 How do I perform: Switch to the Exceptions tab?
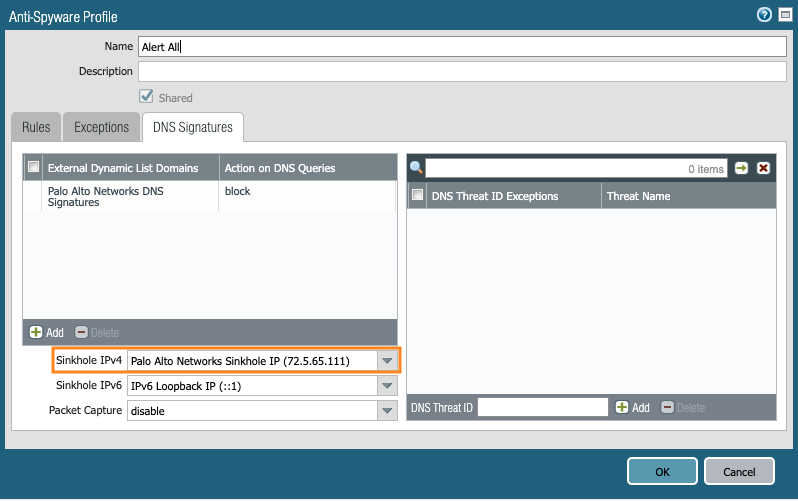[x=101, y=127]
